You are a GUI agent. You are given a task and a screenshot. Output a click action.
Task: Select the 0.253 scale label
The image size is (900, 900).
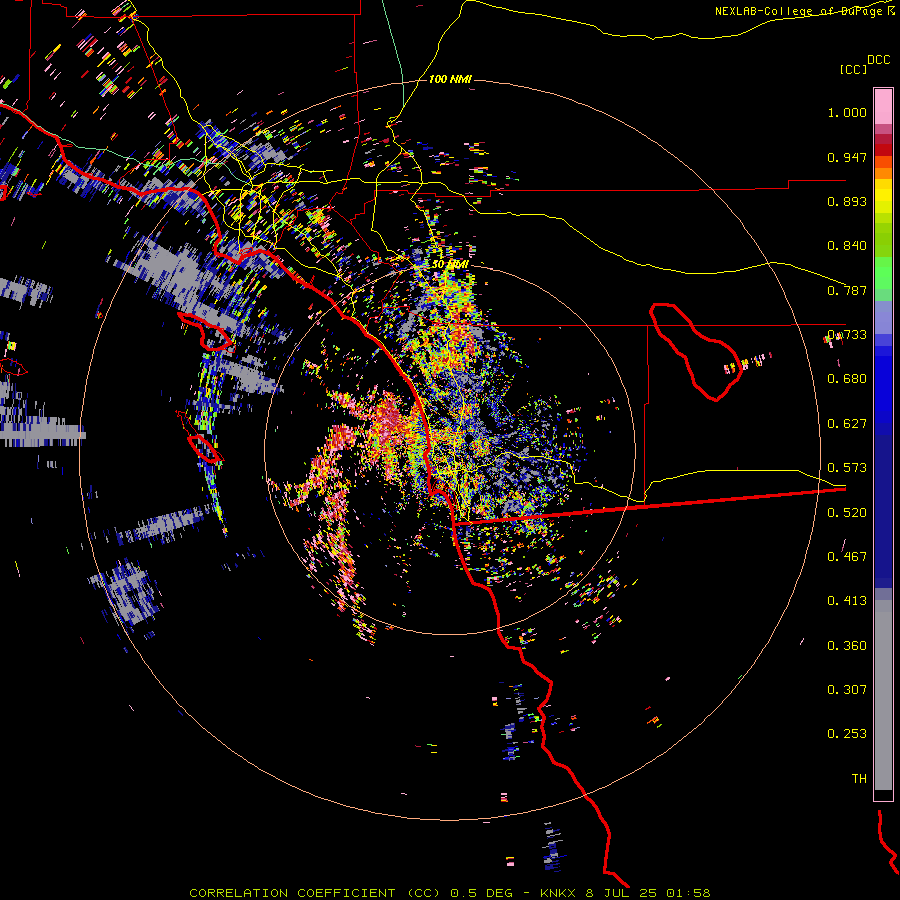[847, 734]
